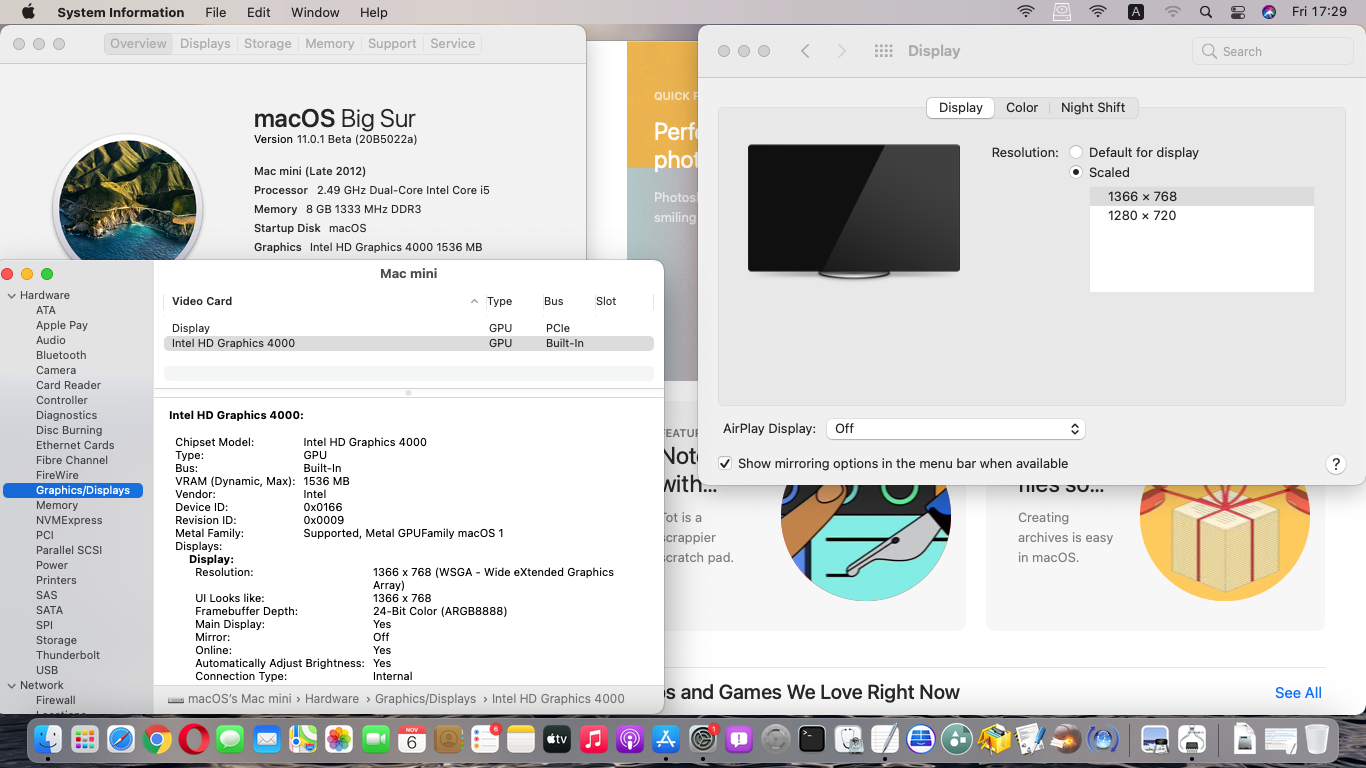Switch to the Night Shift tab
Image resolution: width=1366 pixels, height=768 pixels.
click(1093, 107)
